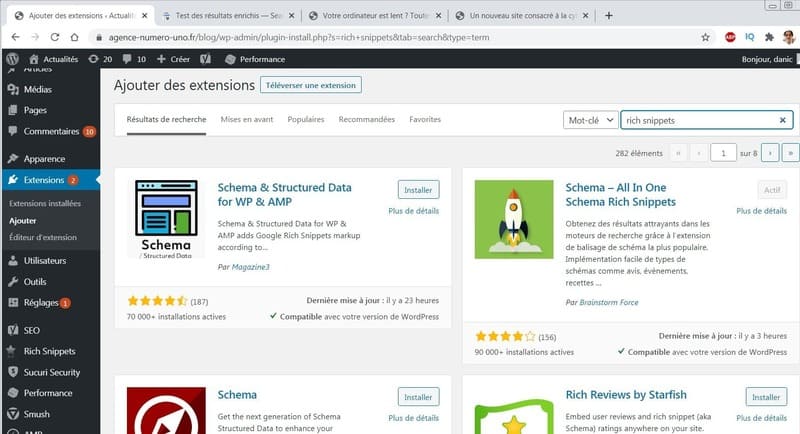Image resolution: width=800 pixels, height=434 pixels.
Task: Open Plus de détails for All In One Schema
Action: pyautogui.click(x=761, y=211)
